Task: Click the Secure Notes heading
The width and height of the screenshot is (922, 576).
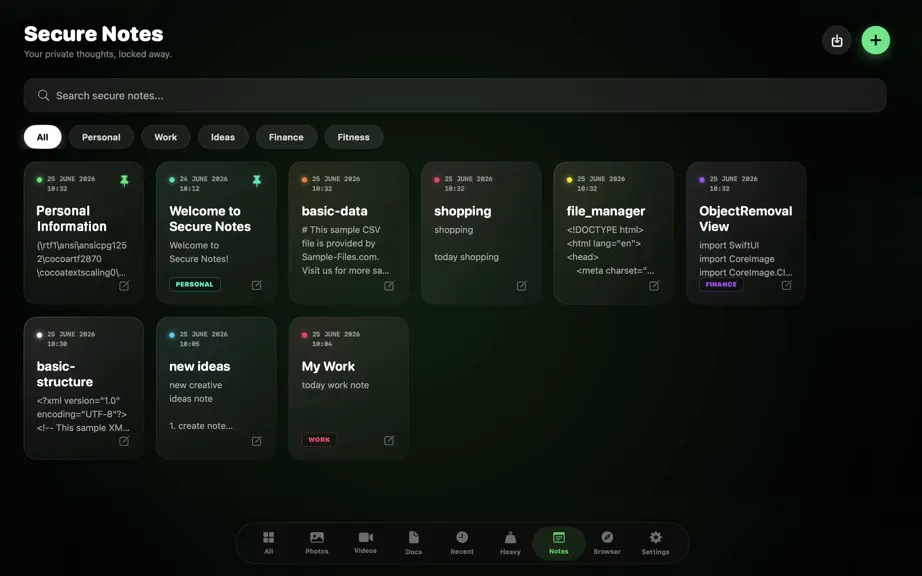Action: click(93, 34)
